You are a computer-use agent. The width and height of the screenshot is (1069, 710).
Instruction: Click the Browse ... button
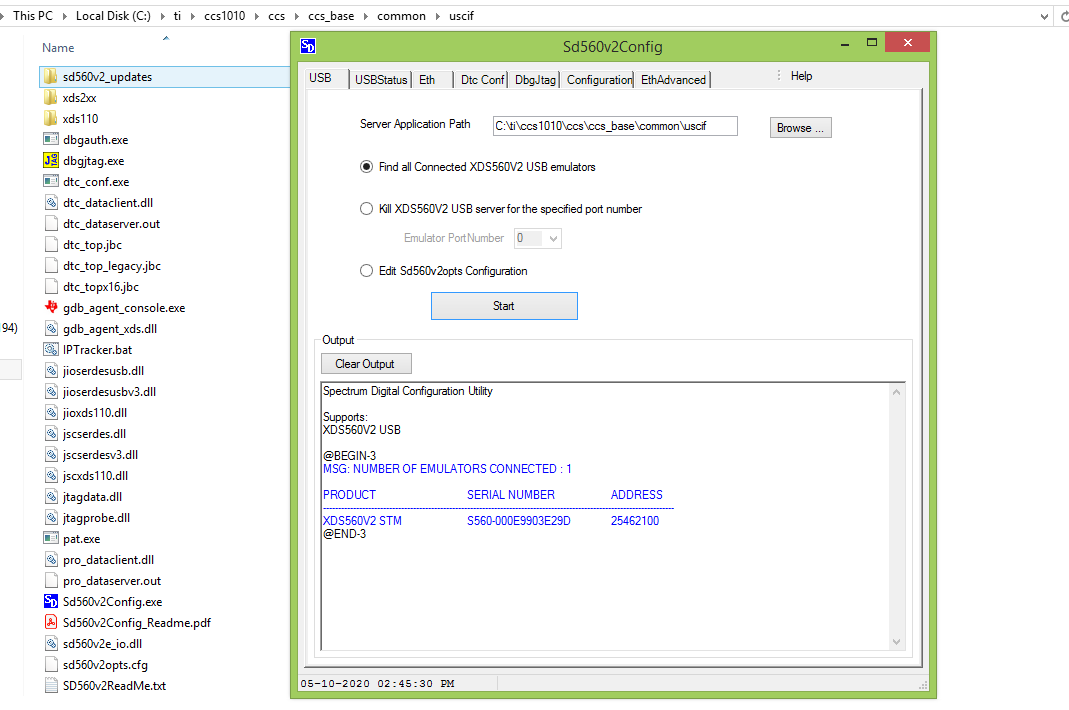tap(801, 128)
